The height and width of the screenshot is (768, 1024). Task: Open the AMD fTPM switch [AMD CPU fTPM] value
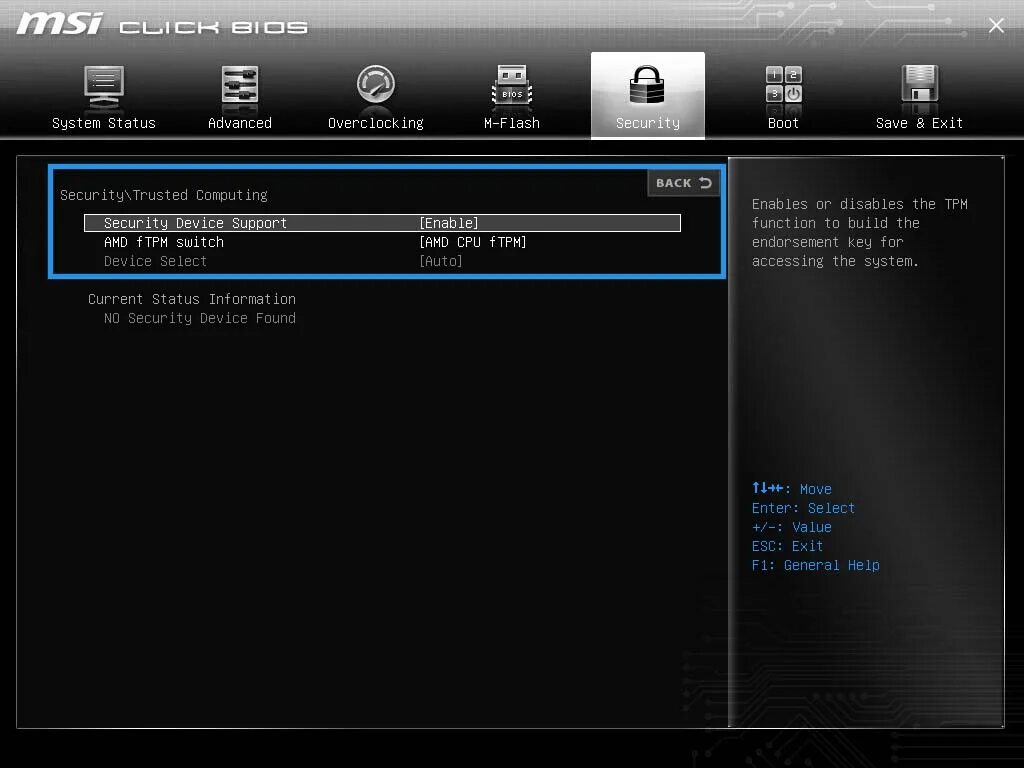(x=473, y=242)
